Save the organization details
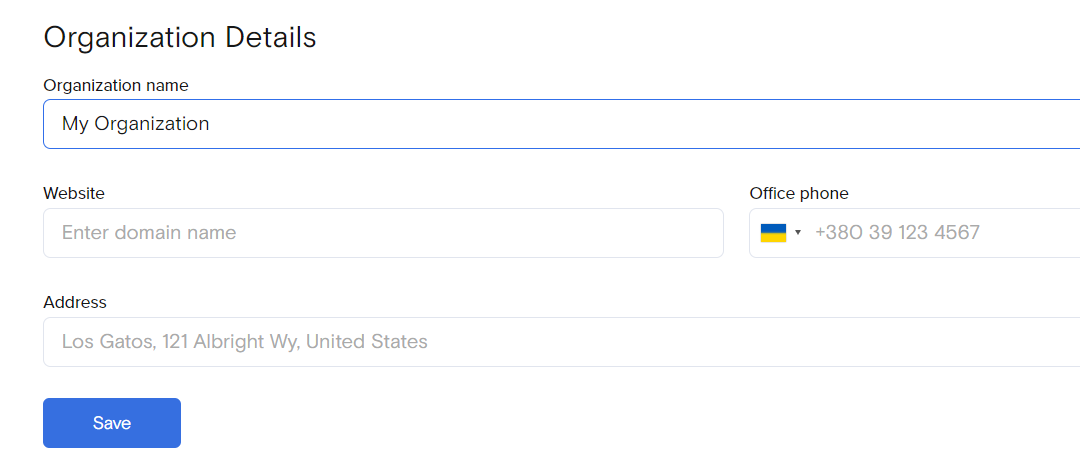Screen dimensions: 1080x471 tap(112, 423)
